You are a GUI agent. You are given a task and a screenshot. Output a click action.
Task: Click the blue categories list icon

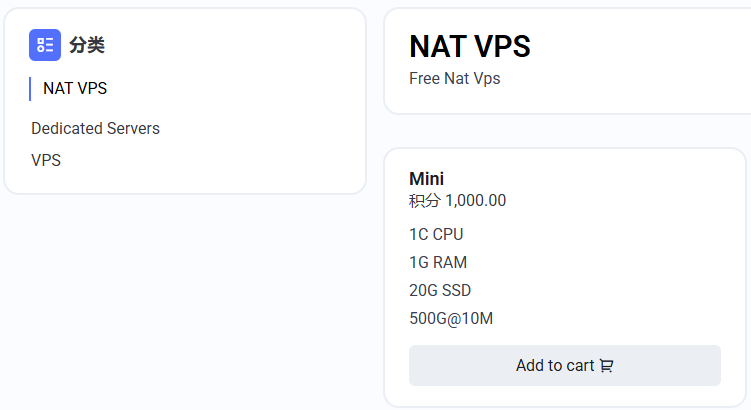(x=45, y=45)
